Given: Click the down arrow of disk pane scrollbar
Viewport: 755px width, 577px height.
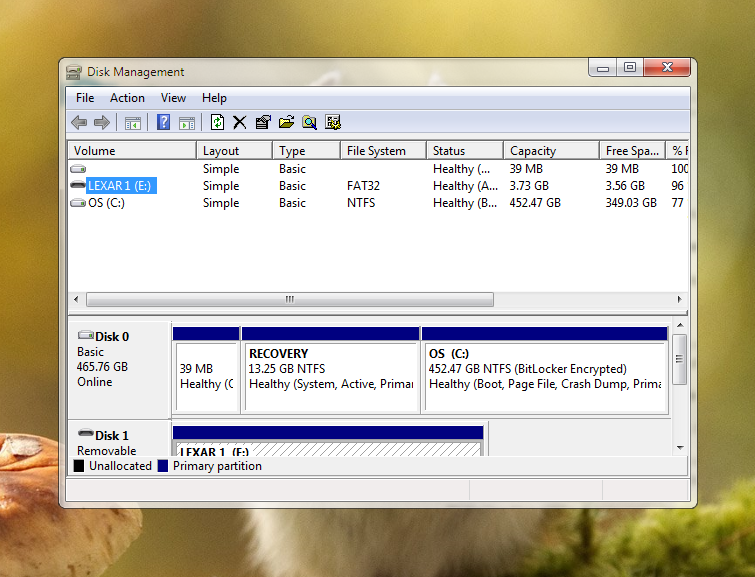Looking at the screenshot, I should 680,448.
